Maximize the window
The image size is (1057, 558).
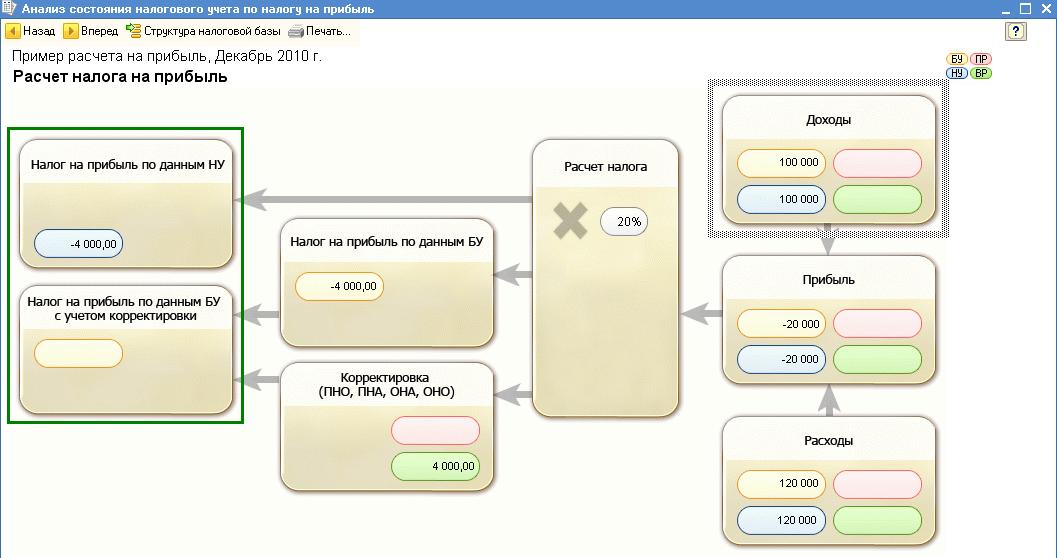click(x=1025, y=9)
